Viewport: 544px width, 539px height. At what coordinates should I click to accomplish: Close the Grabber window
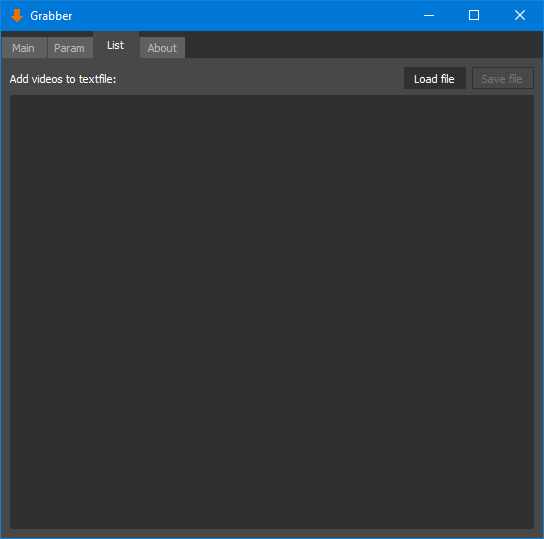coord(520,16)
